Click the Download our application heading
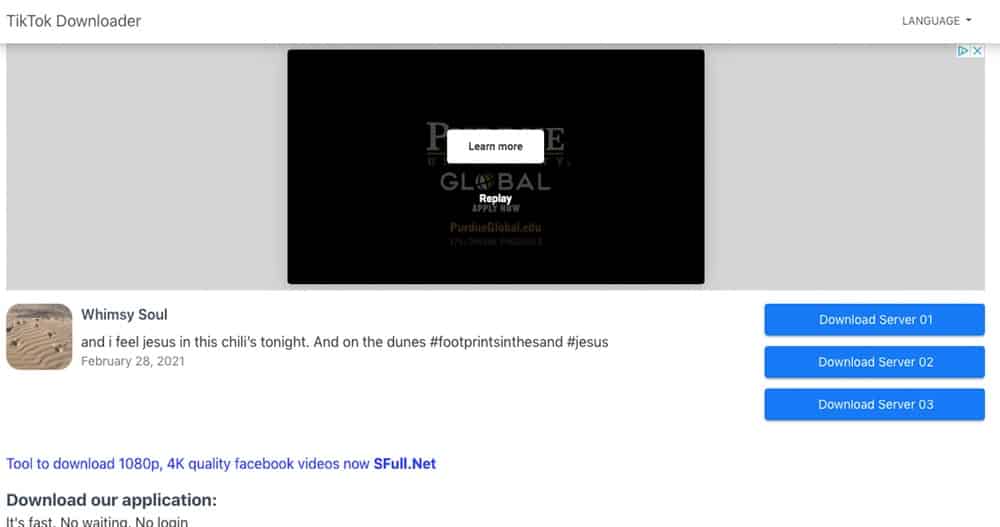Image resolution: width=1000 pixels, height=527 pixels. point(112,500)
